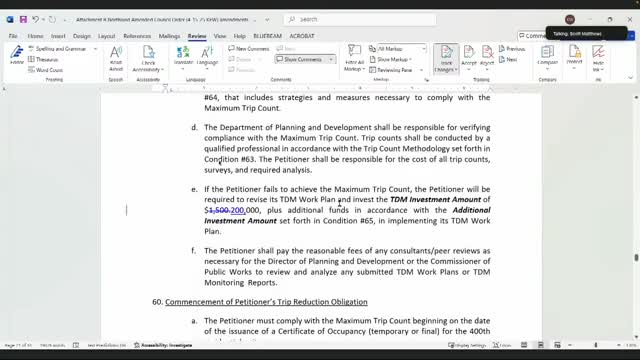This screenshot has width=640, height=360.
Task: Click the Read Aloud icon
Action: [x=116, y=58]
